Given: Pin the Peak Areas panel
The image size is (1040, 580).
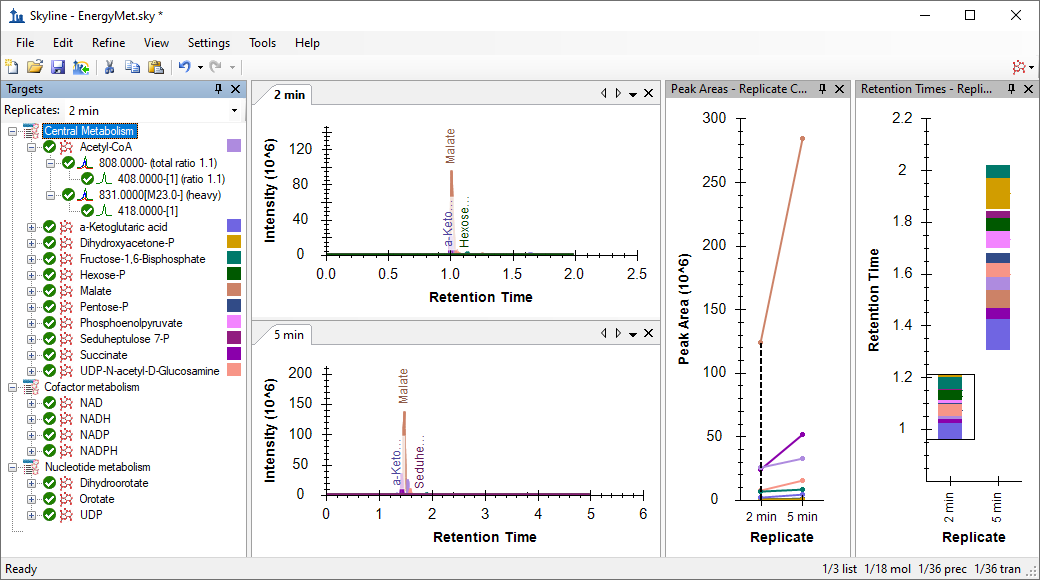Looking at the screenshot, I should (822, 89).
